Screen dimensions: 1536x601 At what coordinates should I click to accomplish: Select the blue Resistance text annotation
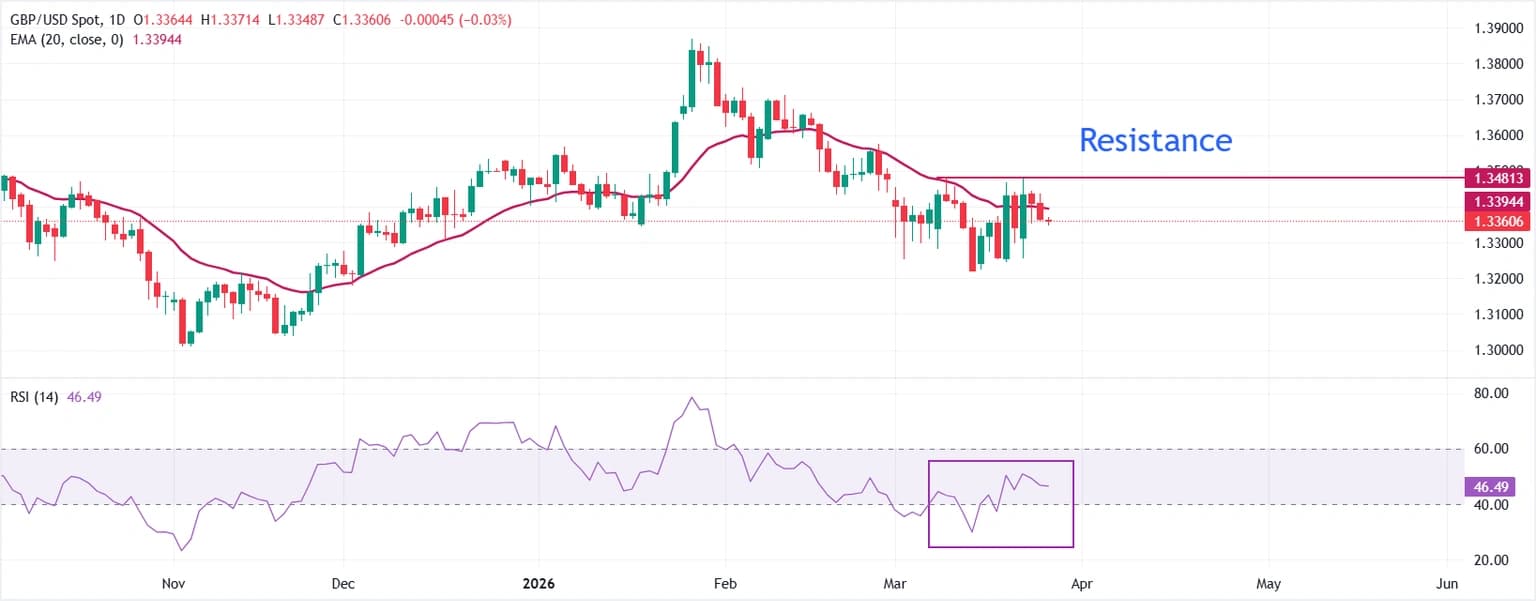click(x=1155, y=140)
